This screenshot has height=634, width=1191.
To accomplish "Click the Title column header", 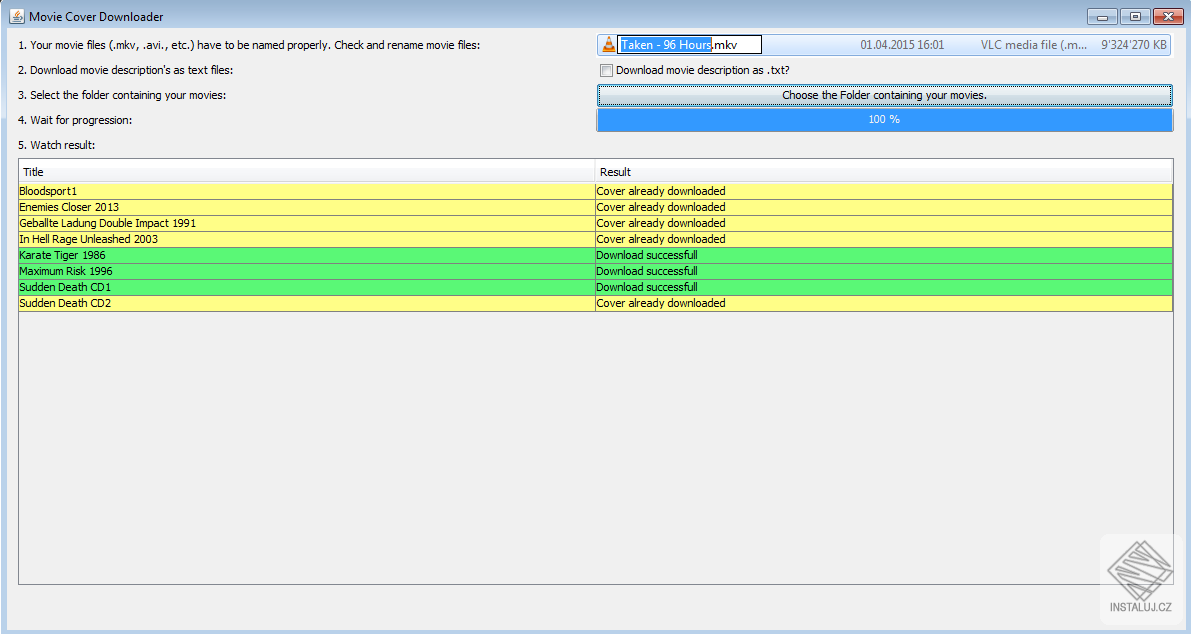I will (x=307, y=172).
